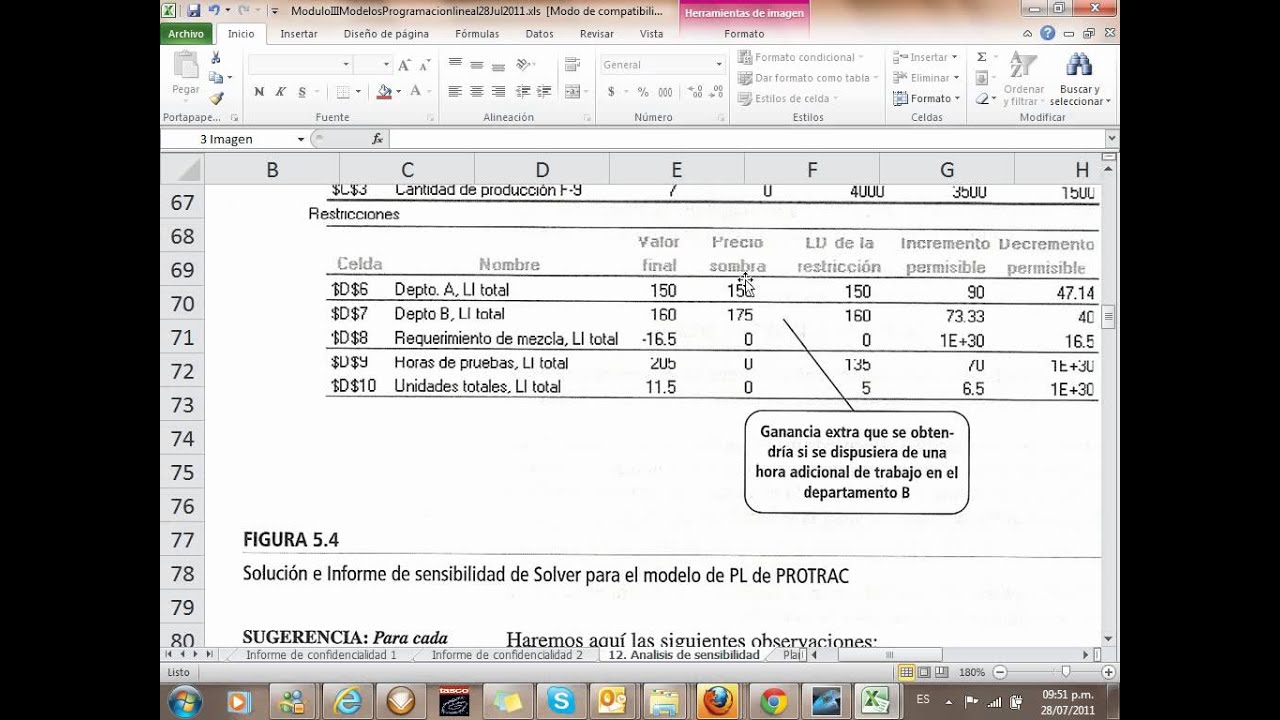Open the Help question mark icon
1280x720 pixels.
pos(1047,33)
